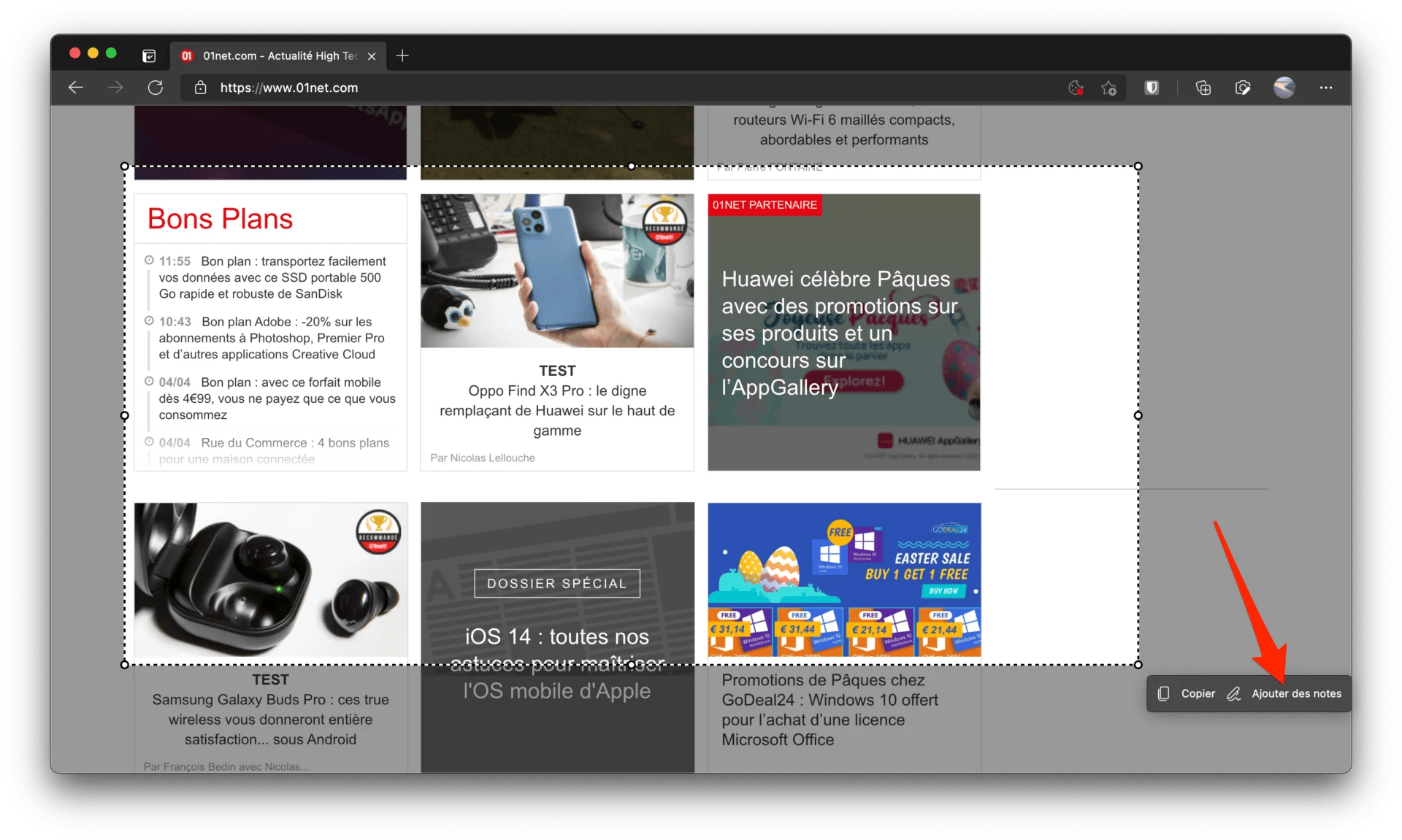Click the cookie tracking indicator icon
Screen dimensions: 1402x840
coord(1075,88)
